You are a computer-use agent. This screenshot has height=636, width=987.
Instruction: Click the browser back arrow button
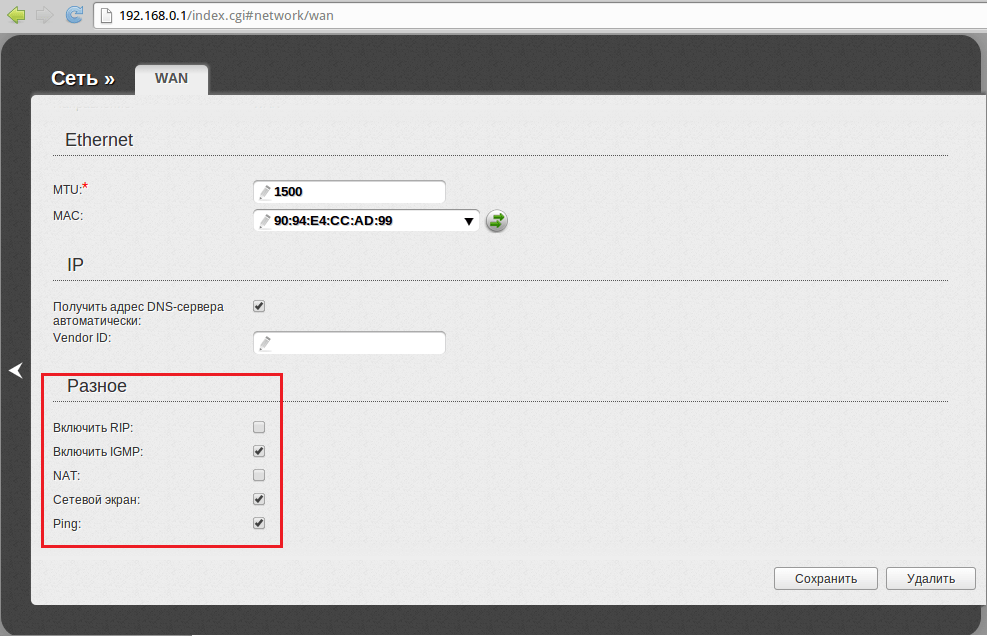click(16, 15)
